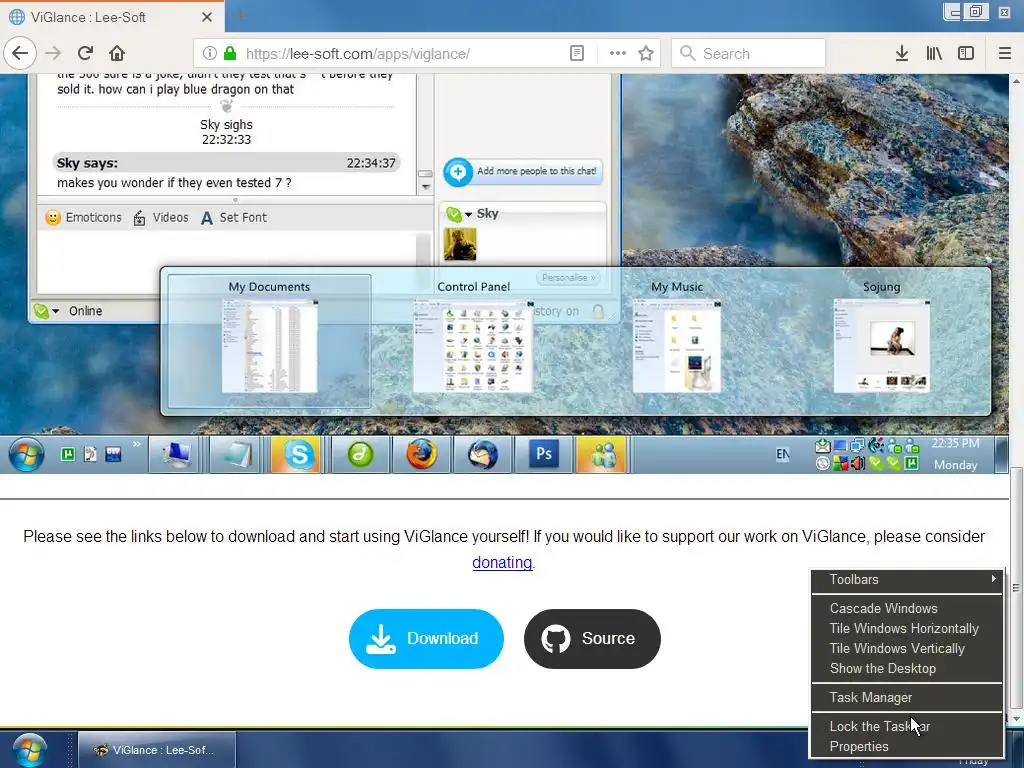Go back to the previous page
The width and height of the screenshot is (1024, 768).
pos(20,53)
